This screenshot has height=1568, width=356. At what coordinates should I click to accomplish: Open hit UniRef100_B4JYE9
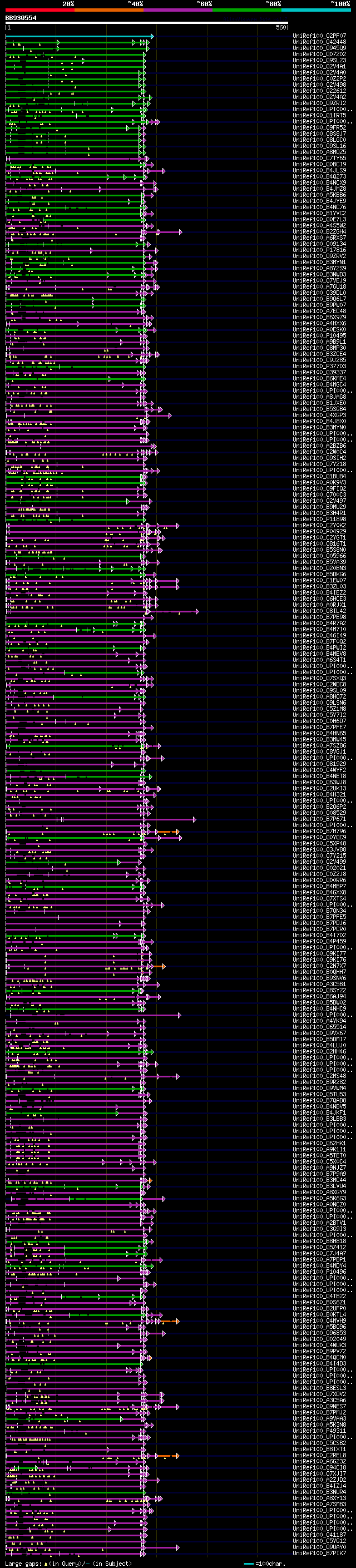click(319, 201)
